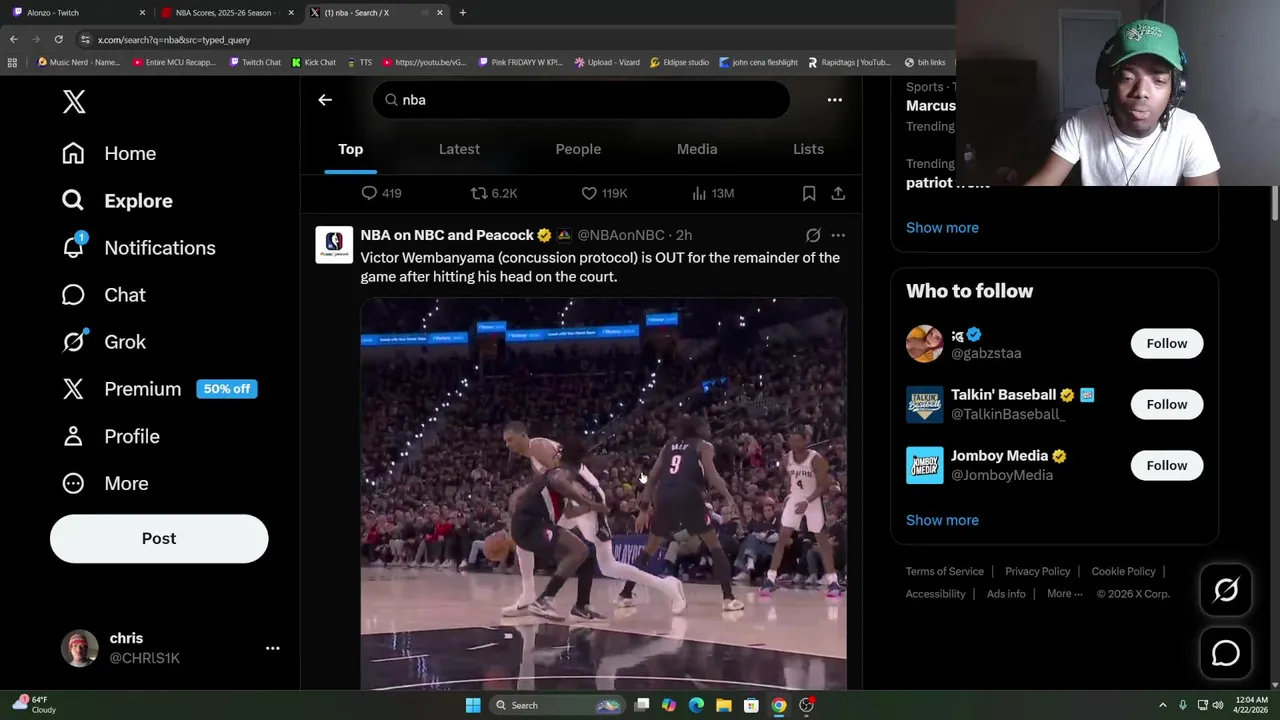Follow Jomboy Media
This screenshot has width=1280, height=720.
pyautogui.click(x=1166, y=465)
